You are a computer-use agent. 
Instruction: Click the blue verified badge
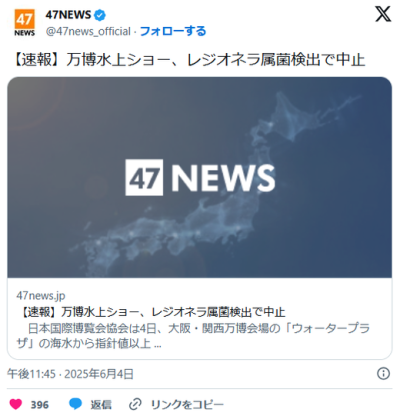point(100,15)
